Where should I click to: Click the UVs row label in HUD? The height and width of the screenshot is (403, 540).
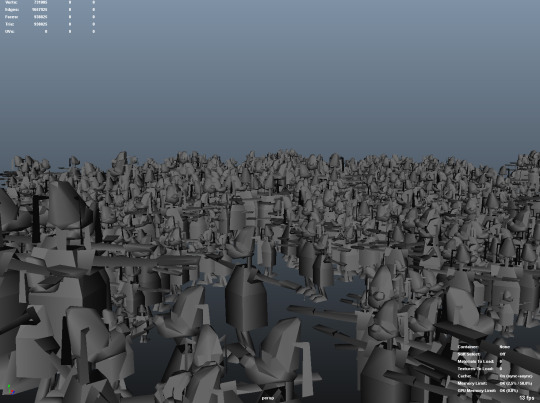point(10,31)
